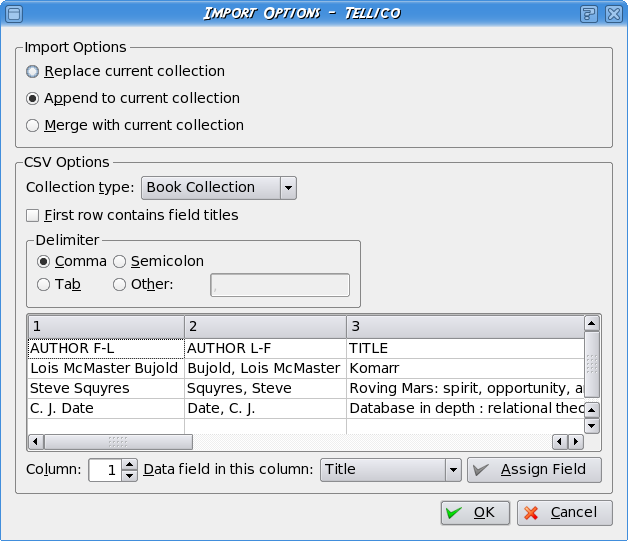The image size is (628, 541).
Task: Click the Assign Field button
Action: (534, 470)
